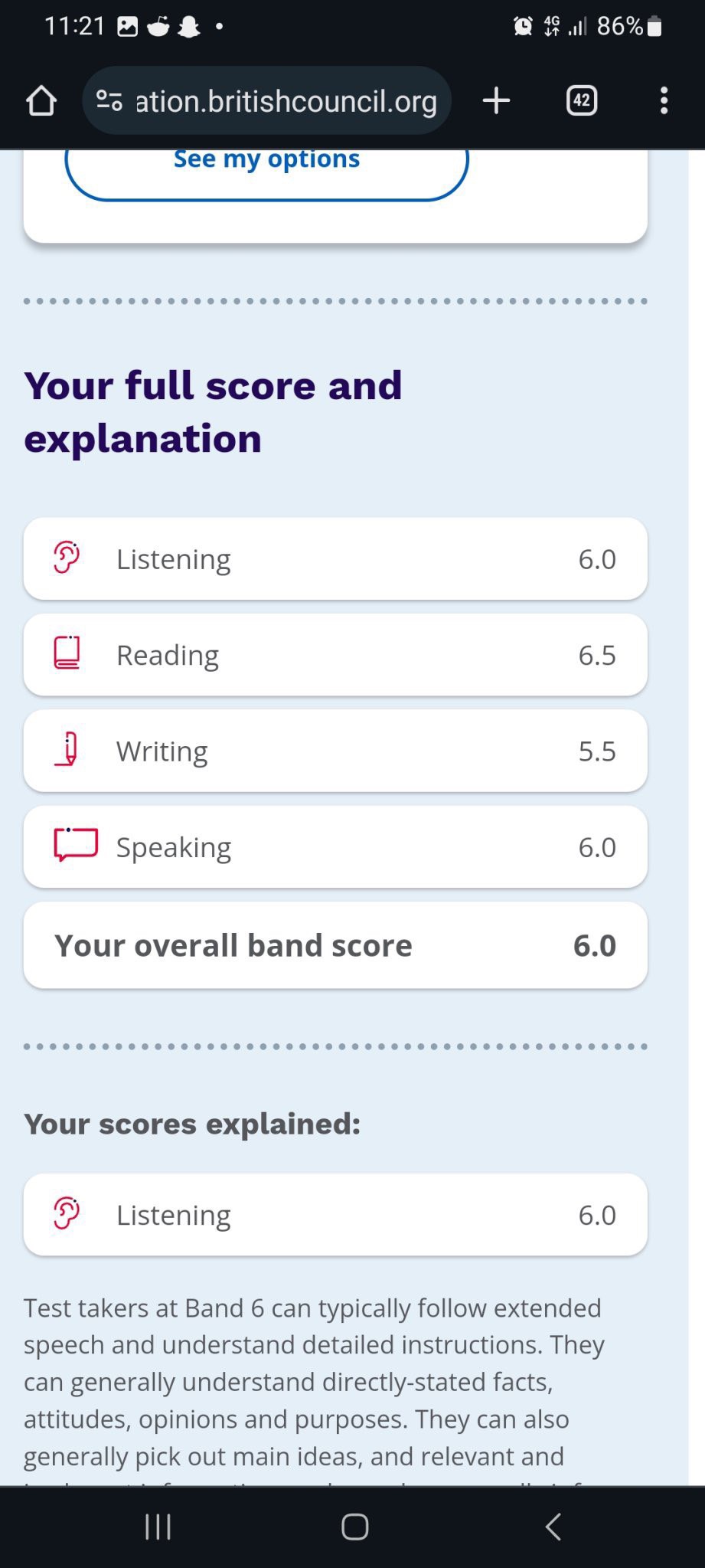Open the tab switcher showing 42 tabs
Screen dimensions: 705x1568
[582, 100]
